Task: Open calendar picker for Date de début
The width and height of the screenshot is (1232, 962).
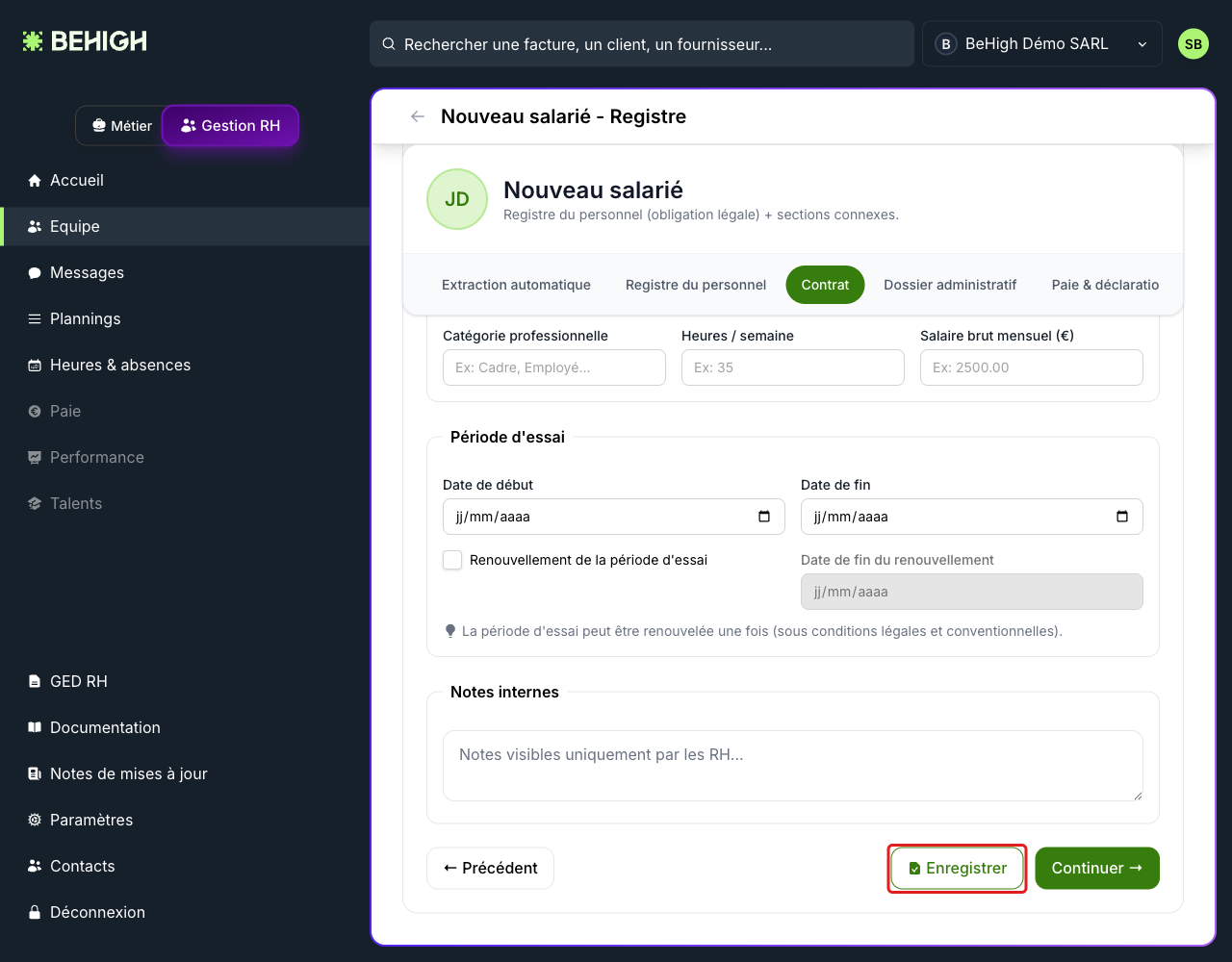Action: 764,517
